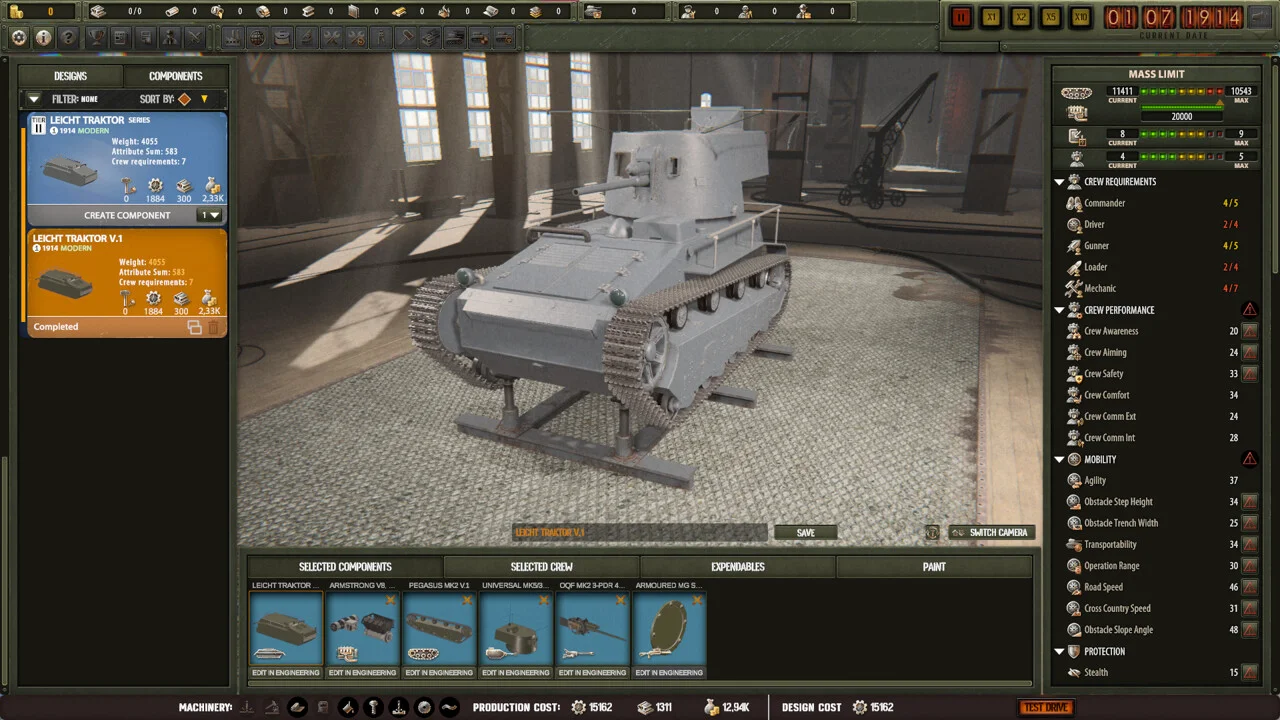Image resolution: width=1280 pixels, height=720 pixels.
Task: Open the settings gear icon
Action: 18,37
